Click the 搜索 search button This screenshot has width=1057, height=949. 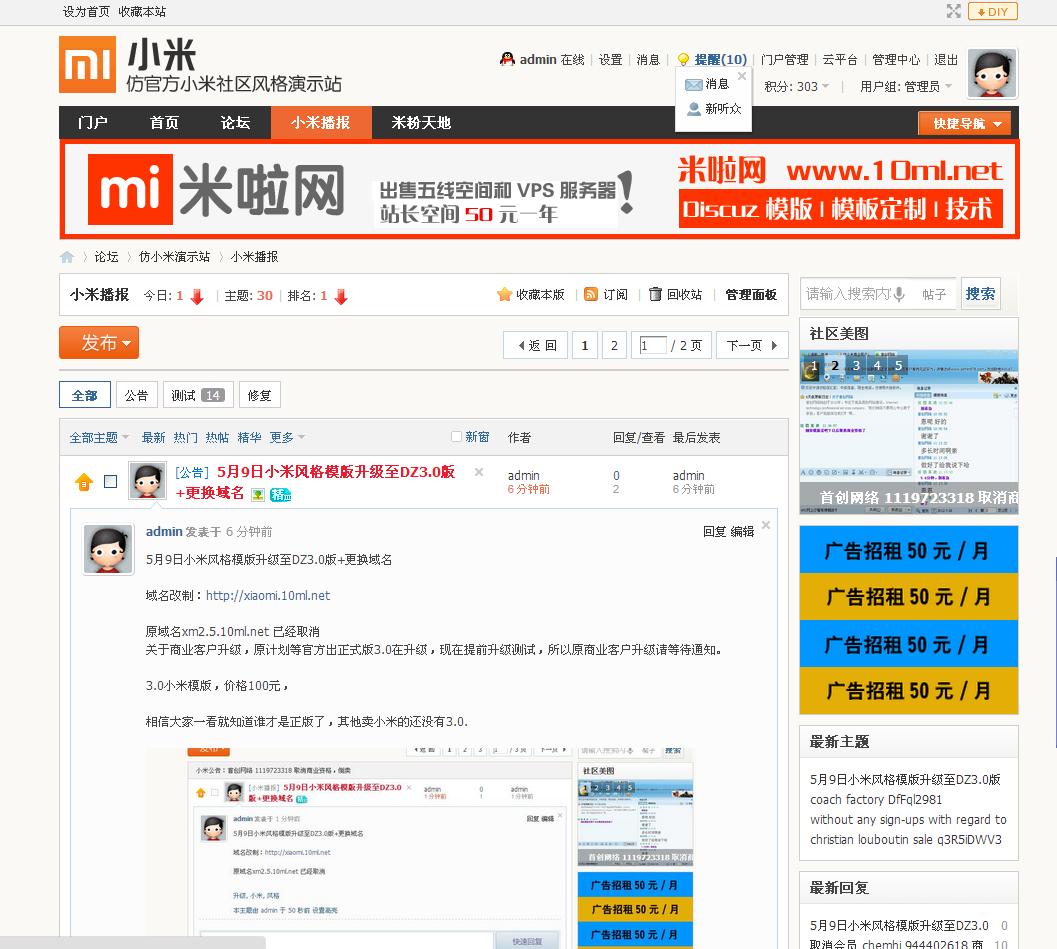980,294
